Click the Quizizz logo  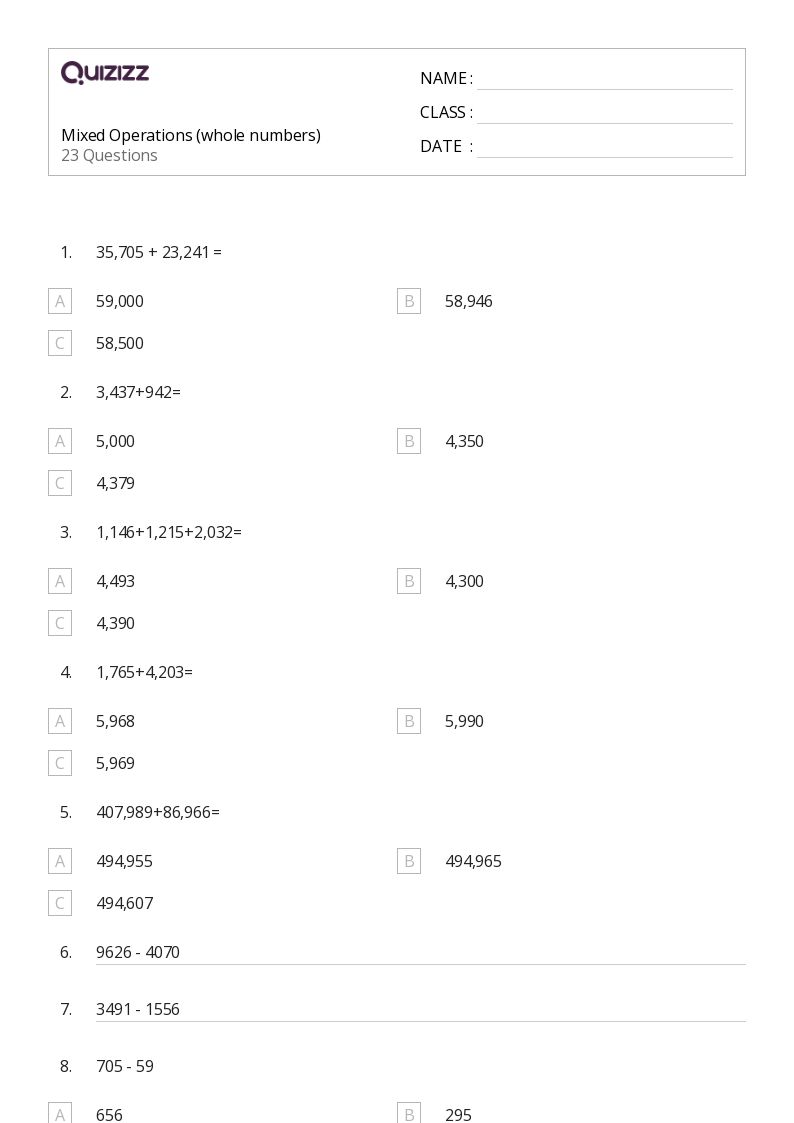point(105,72)
